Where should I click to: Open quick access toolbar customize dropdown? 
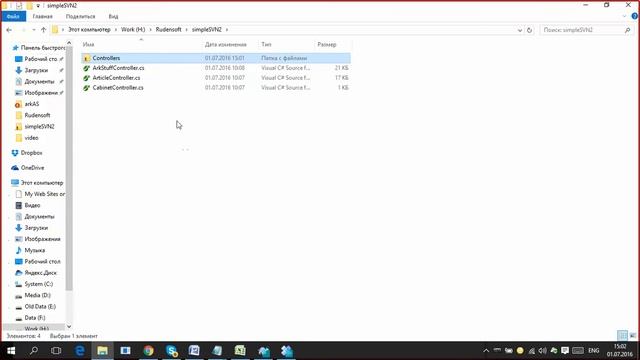click(x=38, y=6)
